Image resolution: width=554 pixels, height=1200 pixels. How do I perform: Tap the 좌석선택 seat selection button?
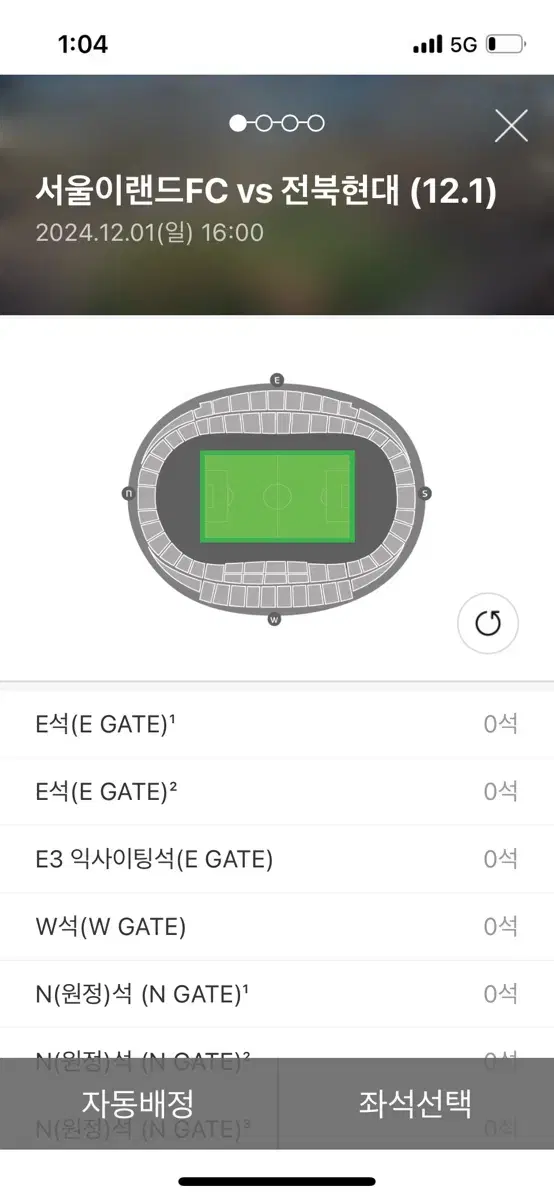(416, 1104)
